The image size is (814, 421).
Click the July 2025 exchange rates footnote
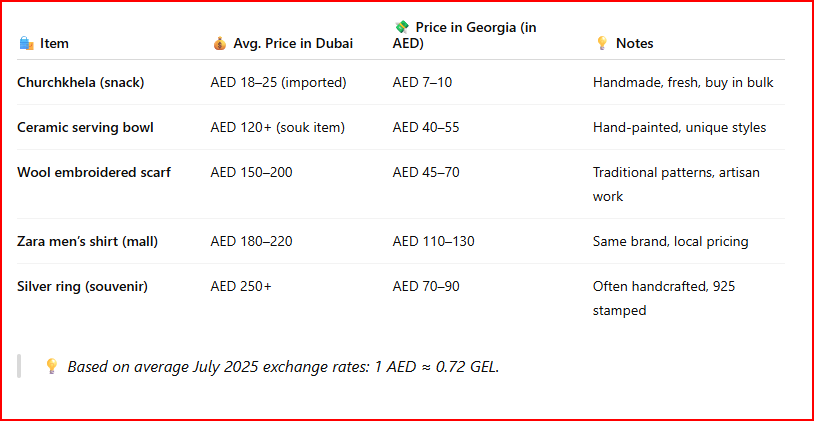coord(283,366)
